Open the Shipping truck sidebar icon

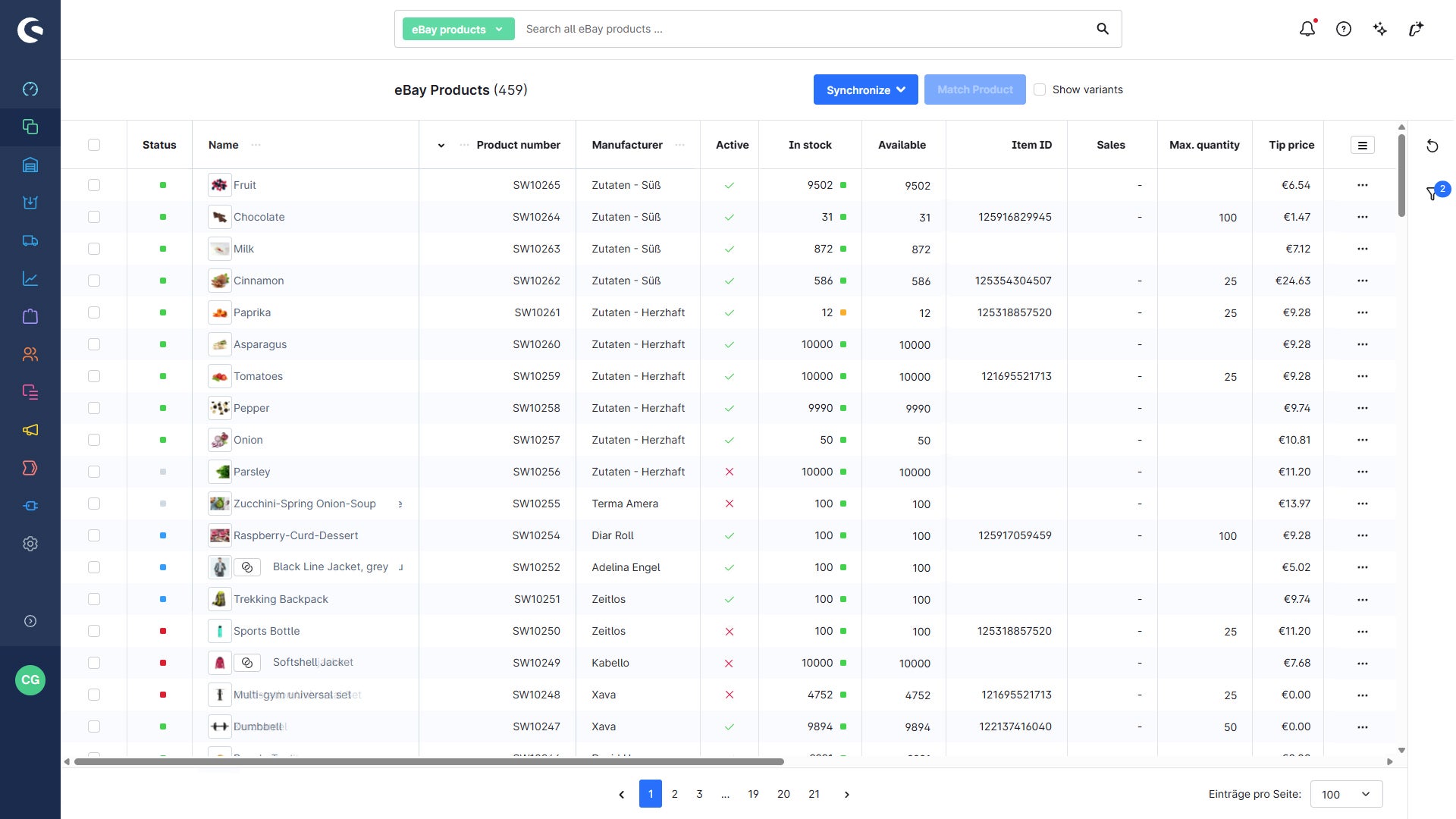[30, 240]
